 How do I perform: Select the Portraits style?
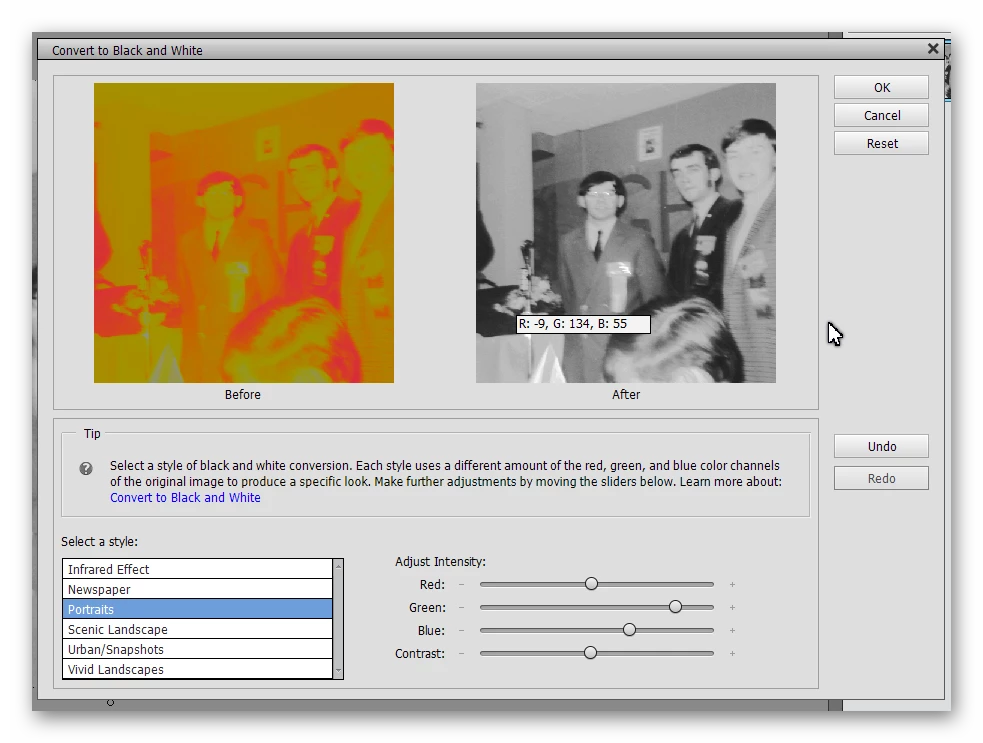(x=197, y=609)
